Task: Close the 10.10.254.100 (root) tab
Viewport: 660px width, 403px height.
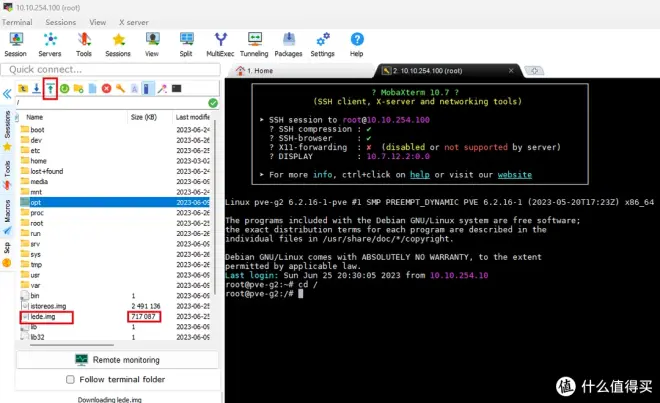Action: [511, 71]
